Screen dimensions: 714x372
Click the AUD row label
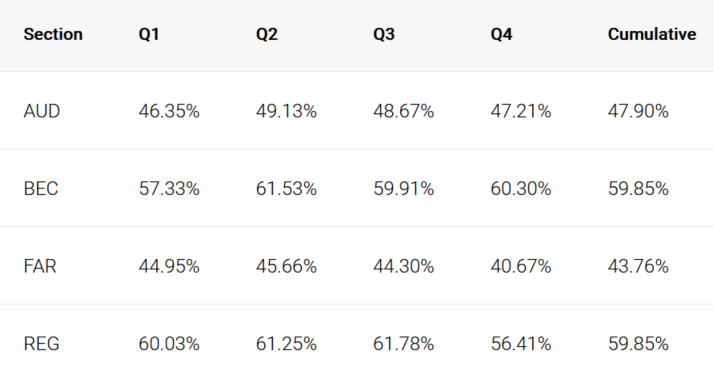pyautogui.click(x=41, y=111)
